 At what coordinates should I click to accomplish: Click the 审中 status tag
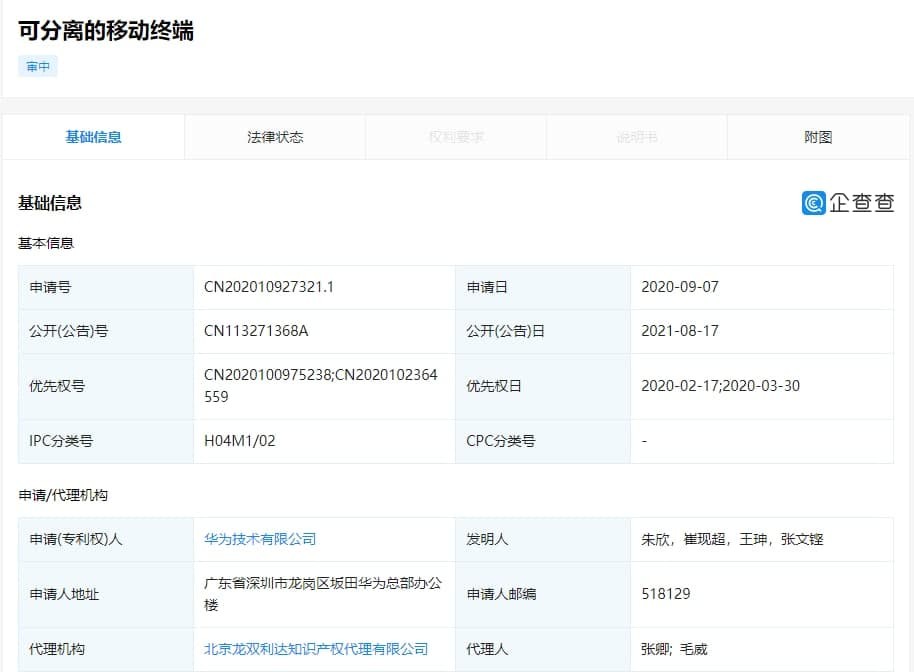(38, 66)
